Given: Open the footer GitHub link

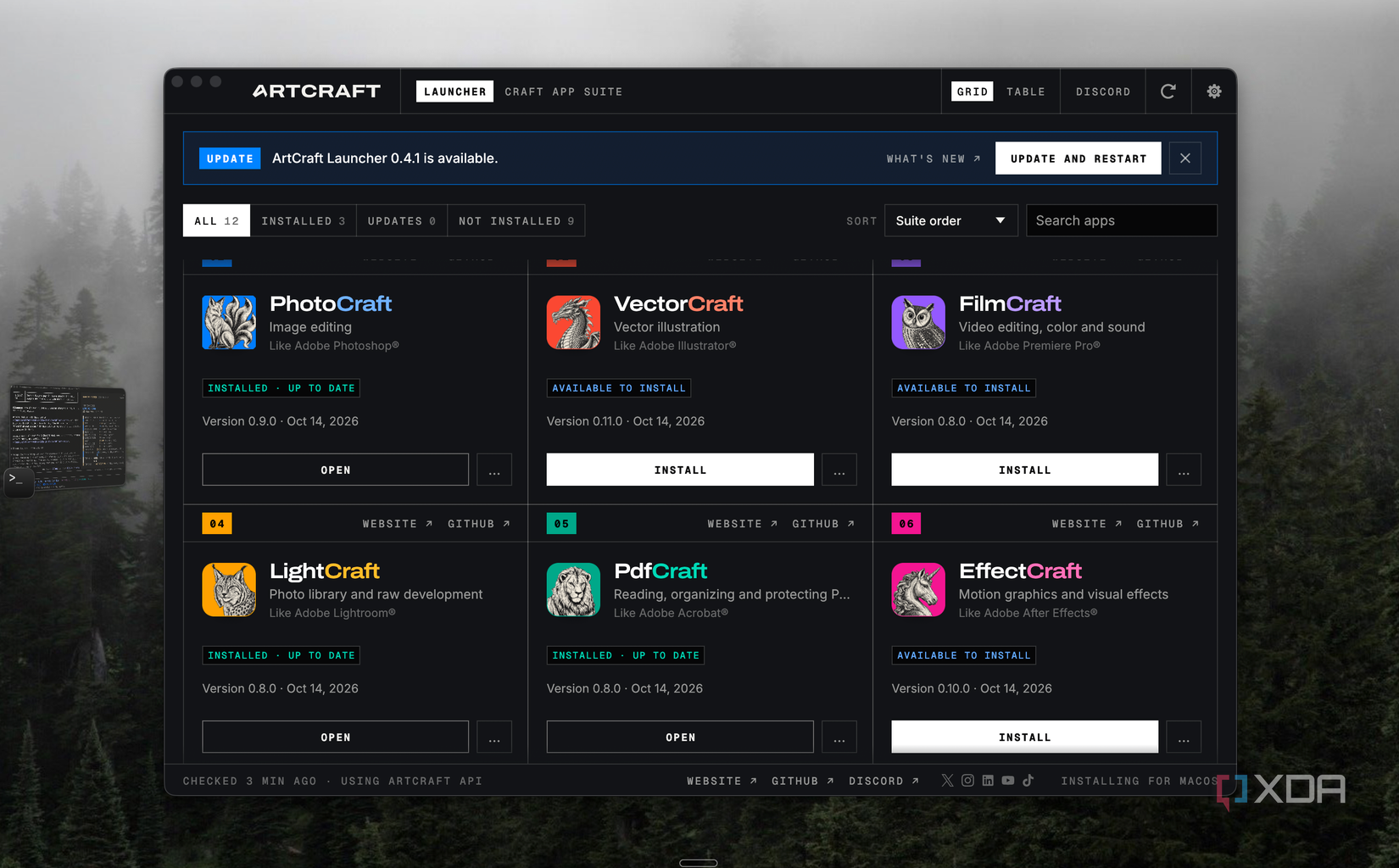Looking at the screenshot, I should 803,781.
